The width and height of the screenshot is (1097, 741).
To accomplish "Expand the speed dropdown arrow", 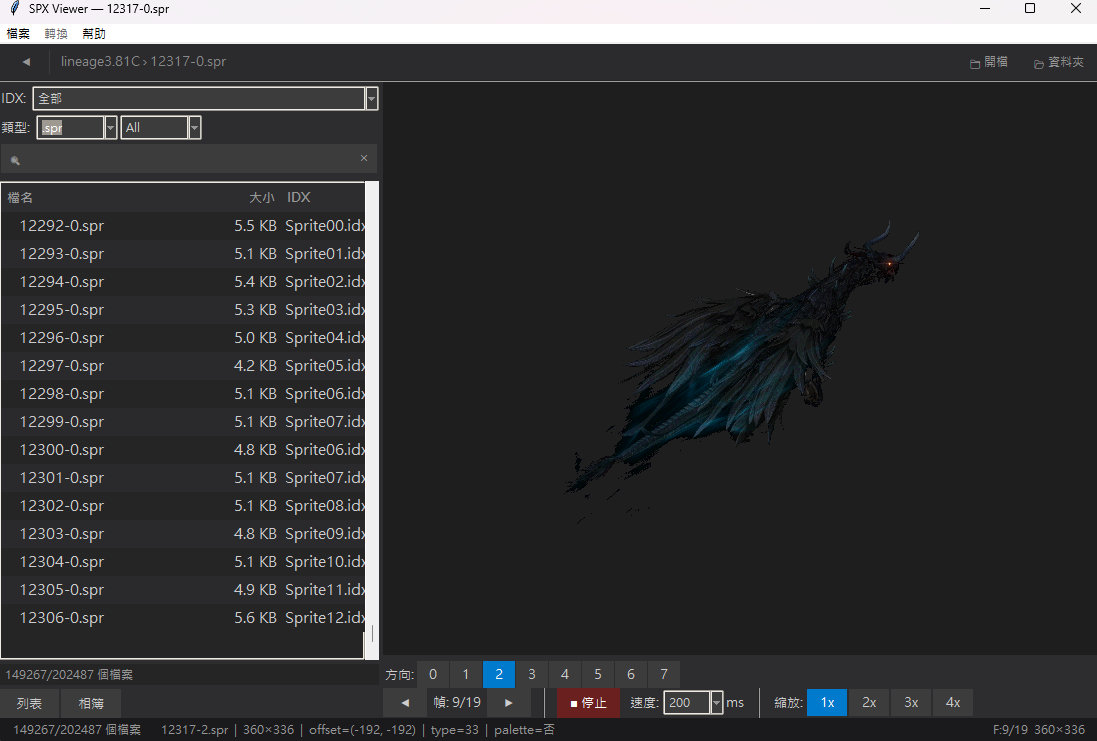I will pyautogui.click(x=716, y=703).
